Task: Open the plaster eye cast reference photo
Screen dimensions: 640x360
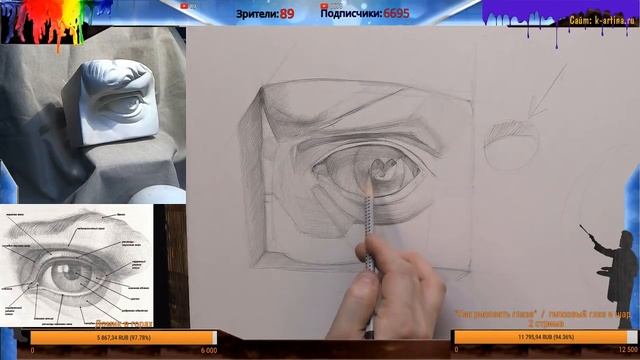Action: click(93, 115)
